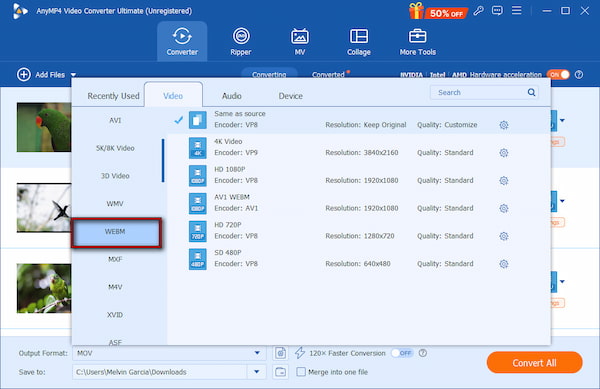Open the hamburger menu
600x389 pixels.
tap(517, 10)
